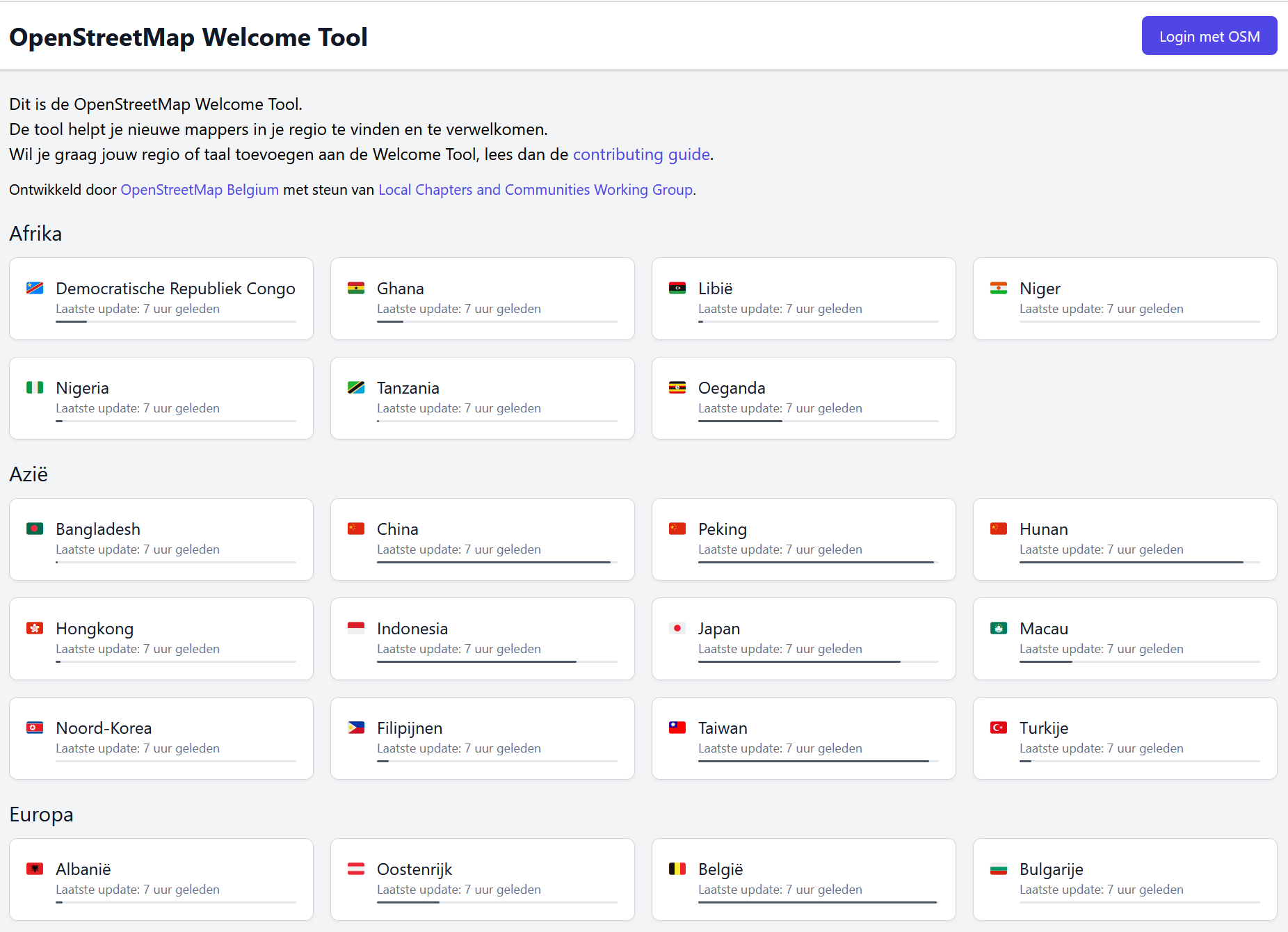Click the Hongkong flag icon
1288x932 pixels.
35,628
